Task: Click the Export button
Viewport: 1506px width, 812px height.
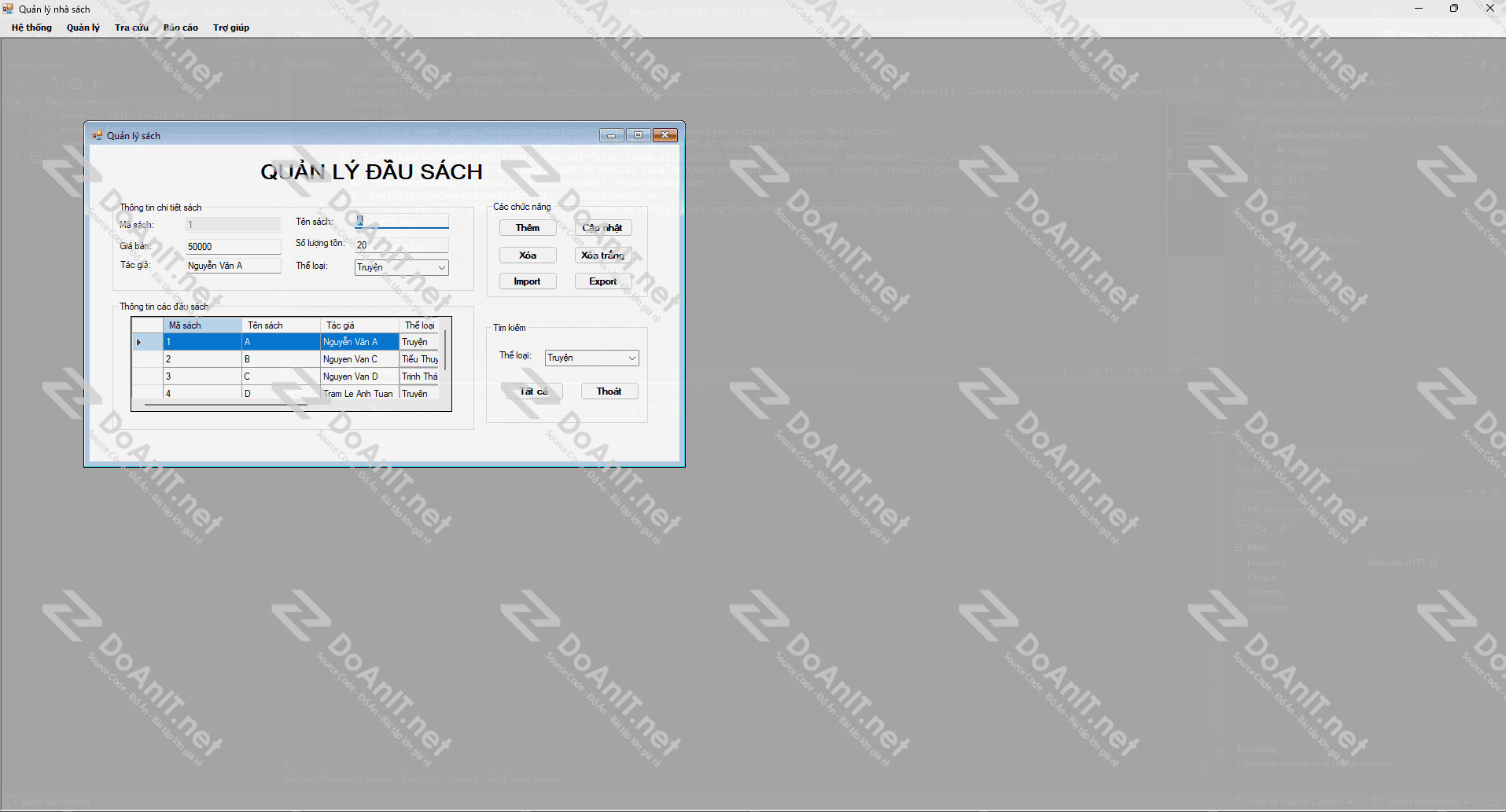Action: (602, 281)
